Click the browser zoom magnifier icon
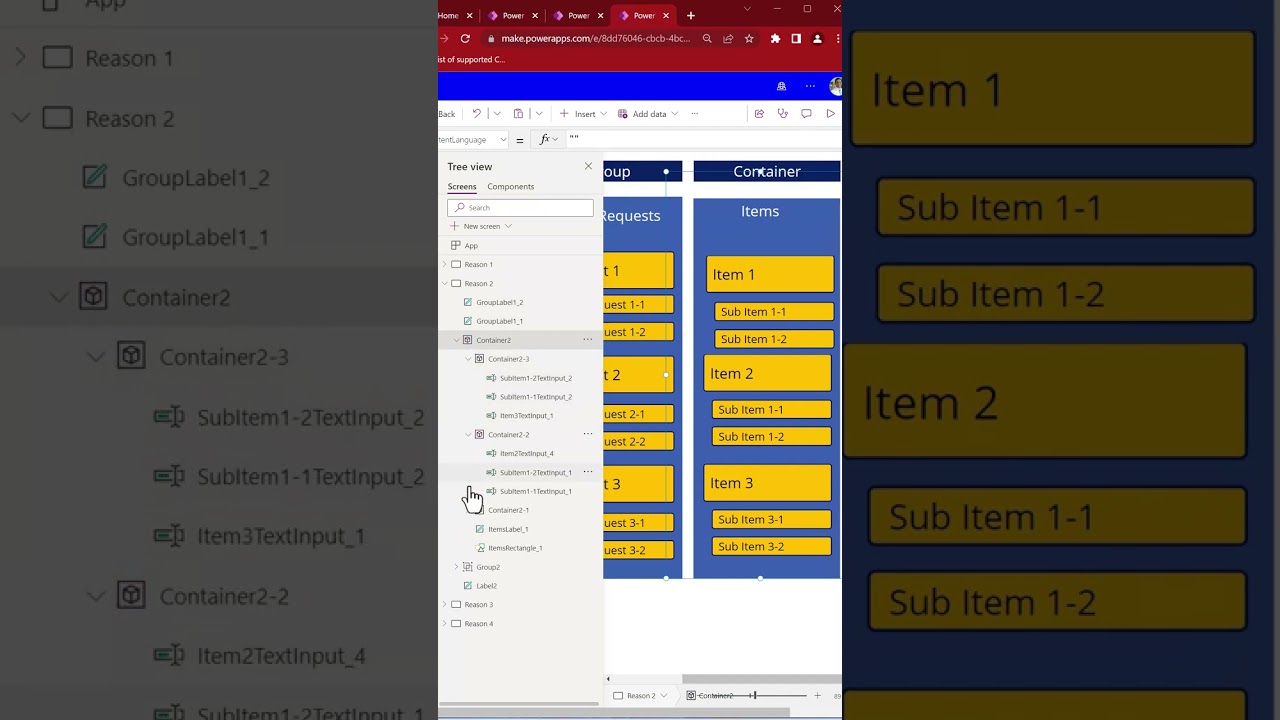1280x720 pixels. coord(707,38)
